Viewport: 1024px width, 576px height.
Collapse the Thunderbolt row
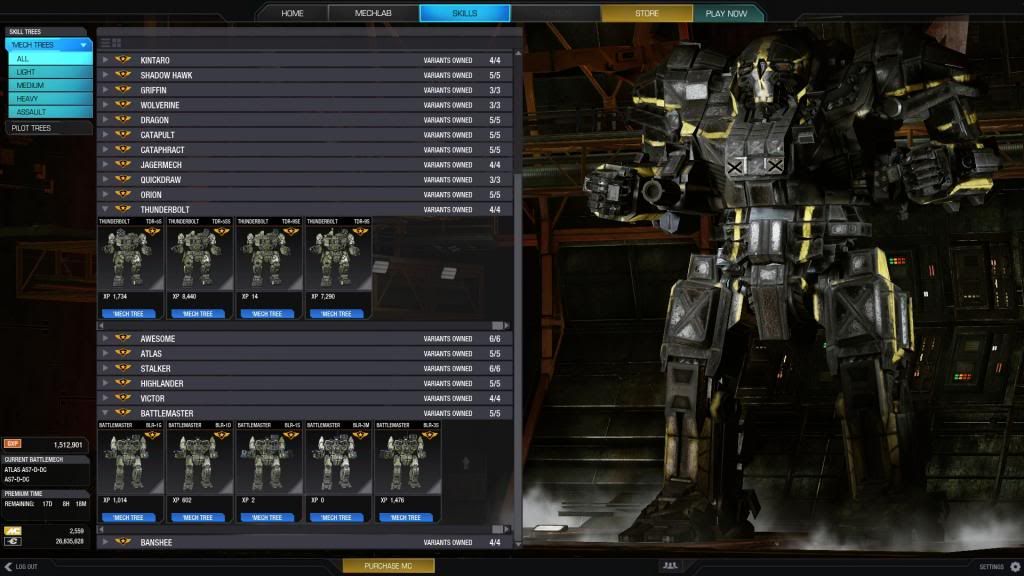(105, 209)
